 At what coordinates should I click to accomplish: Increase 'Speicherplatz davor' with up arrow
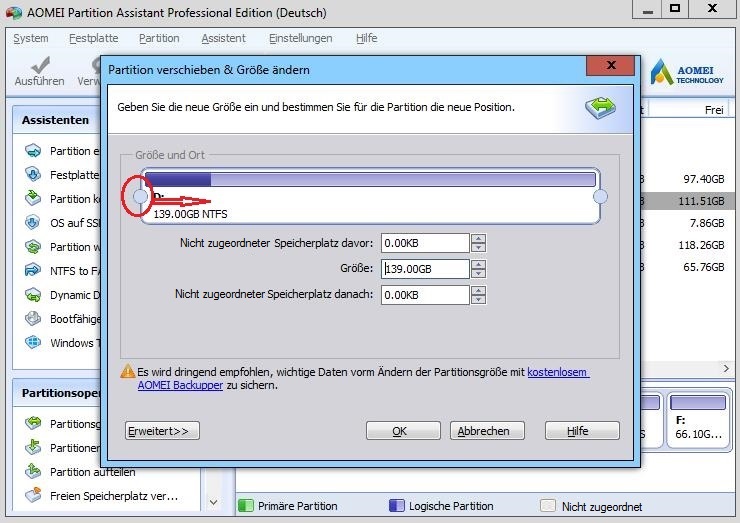point(479,238)
